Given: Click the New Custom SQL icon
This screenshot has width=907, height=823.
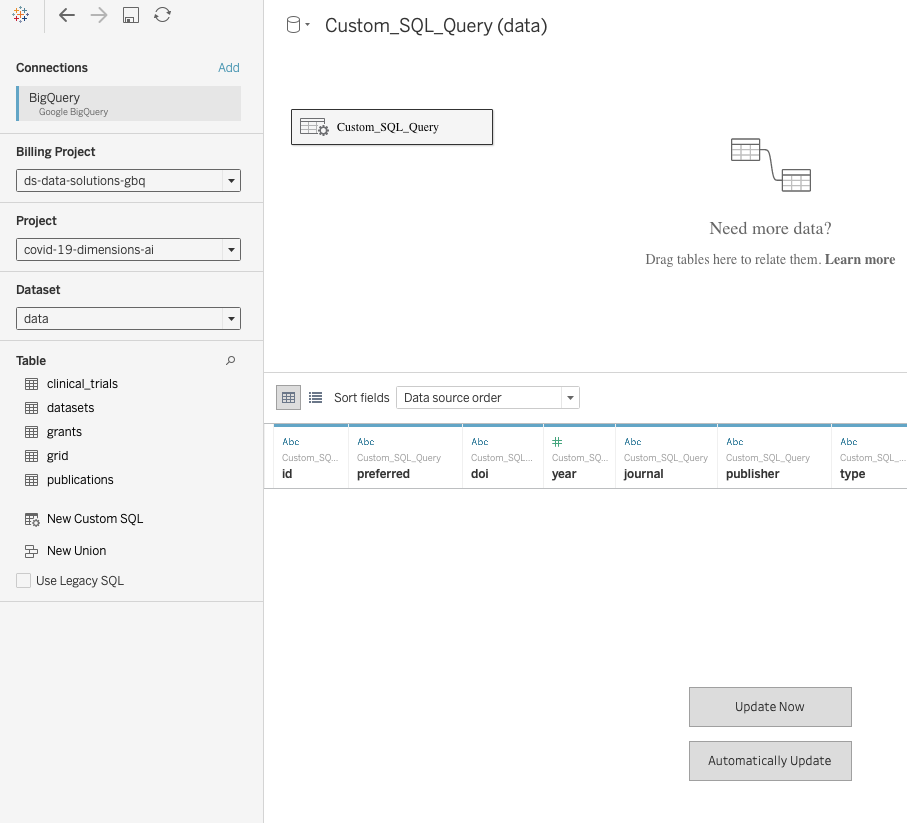Looking at the screenshot, I should (32, 519).
